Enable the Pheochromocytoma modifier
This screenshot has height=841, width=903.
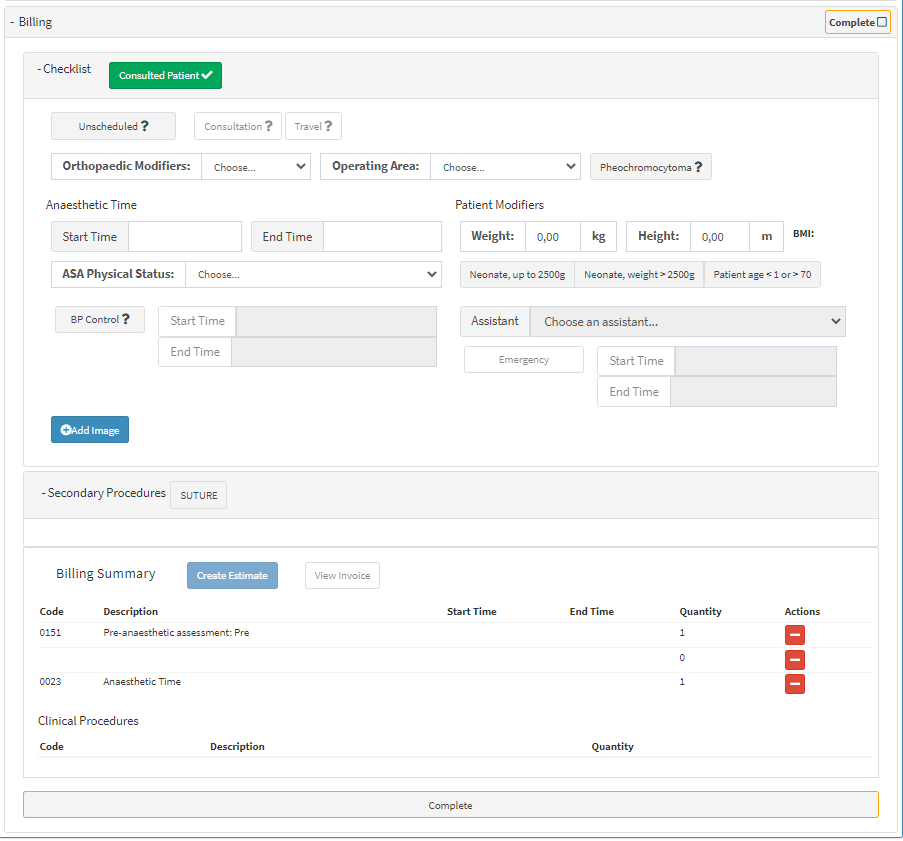[x=650, y=167]
